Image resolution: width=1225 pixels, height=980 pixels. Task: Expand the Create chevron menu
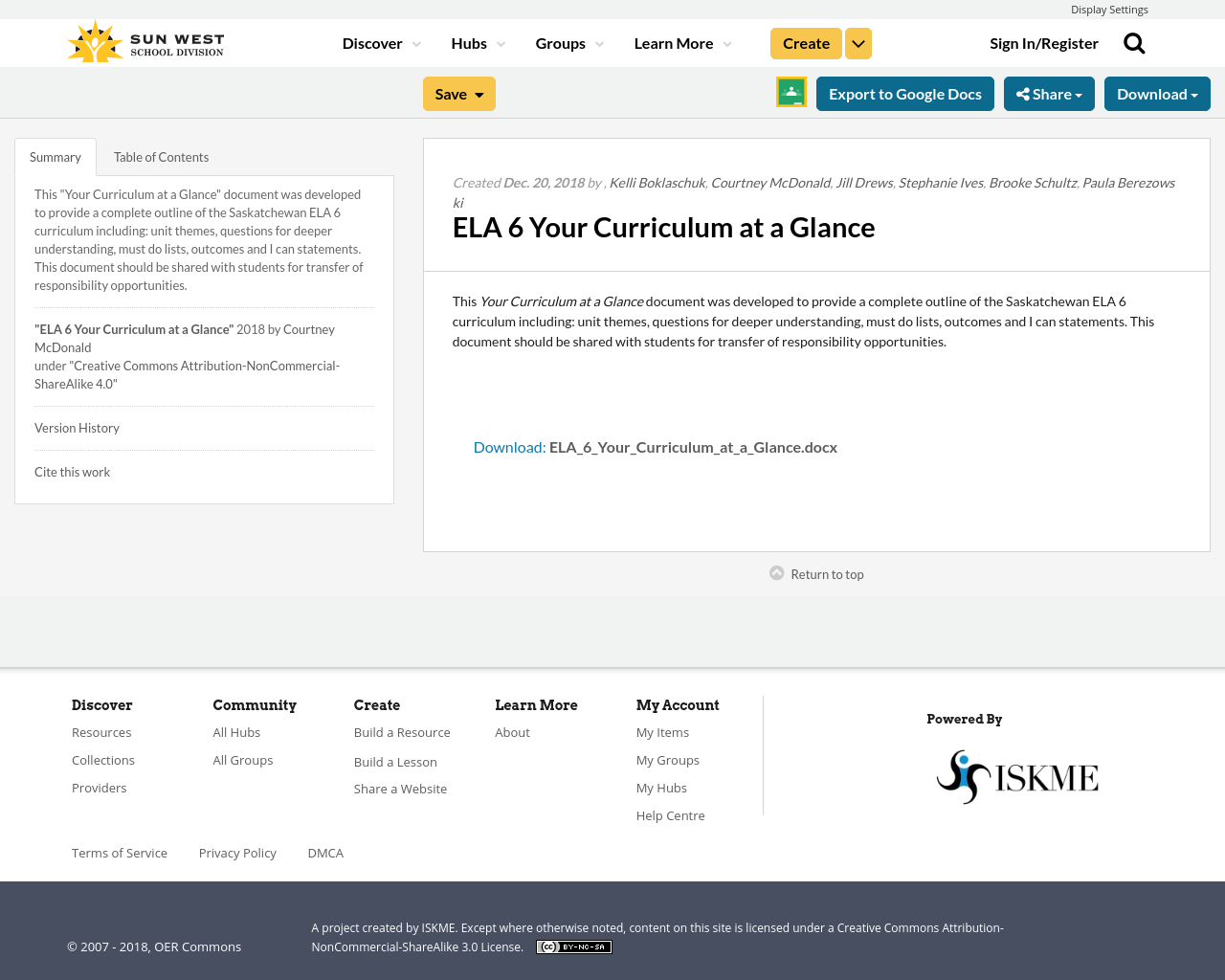pos(857,42)
